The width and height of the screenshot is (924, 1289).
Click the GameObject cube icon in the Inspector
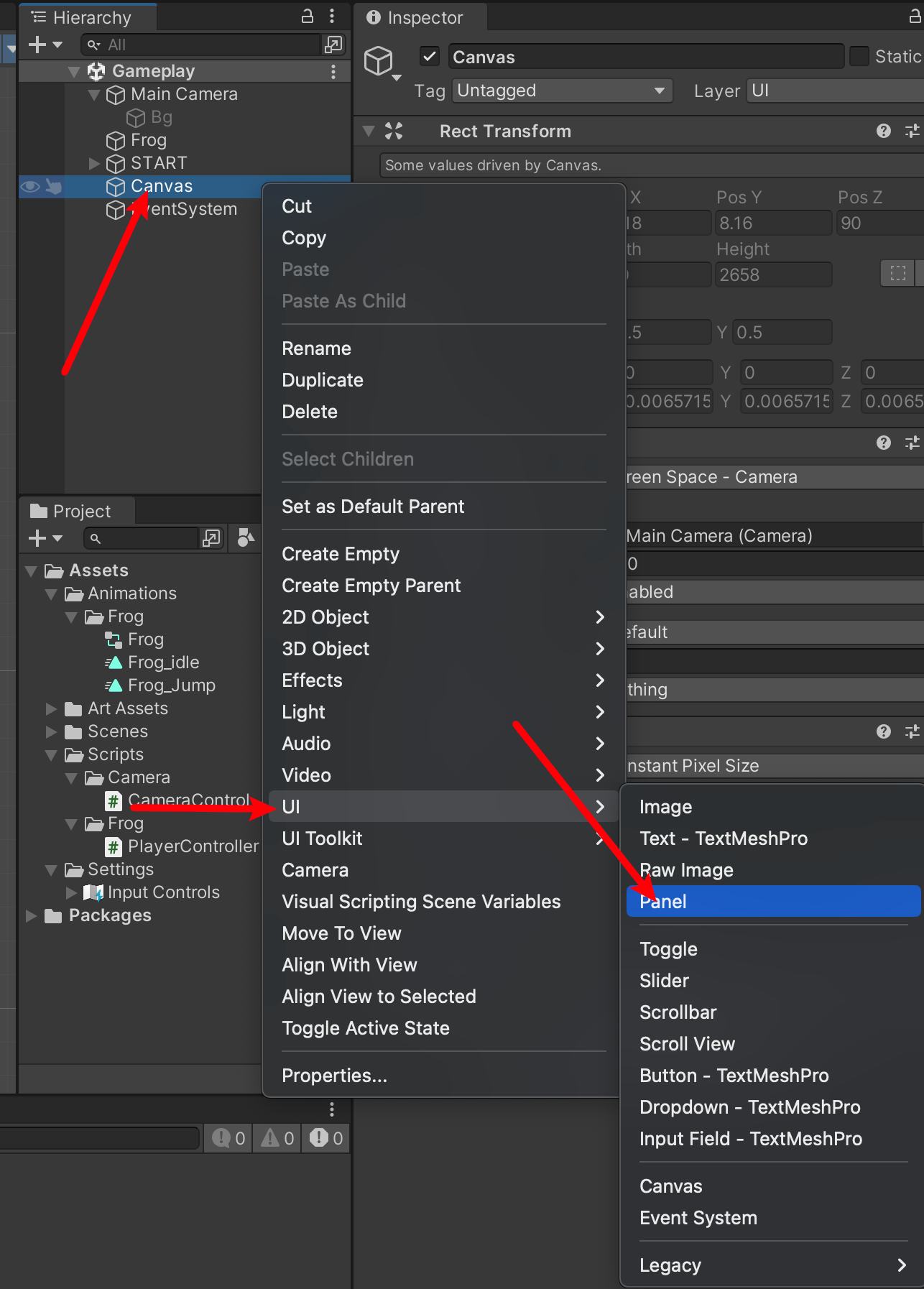379,61
